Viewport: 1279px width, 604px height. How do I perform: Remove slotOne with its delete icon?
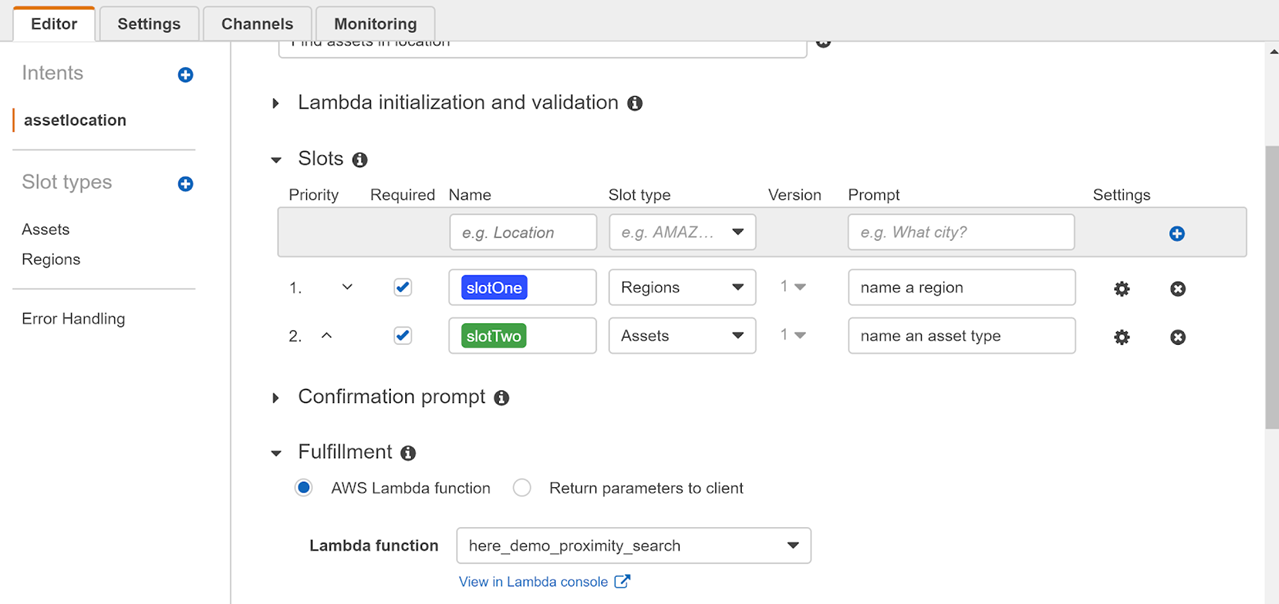pos(1178,289)
